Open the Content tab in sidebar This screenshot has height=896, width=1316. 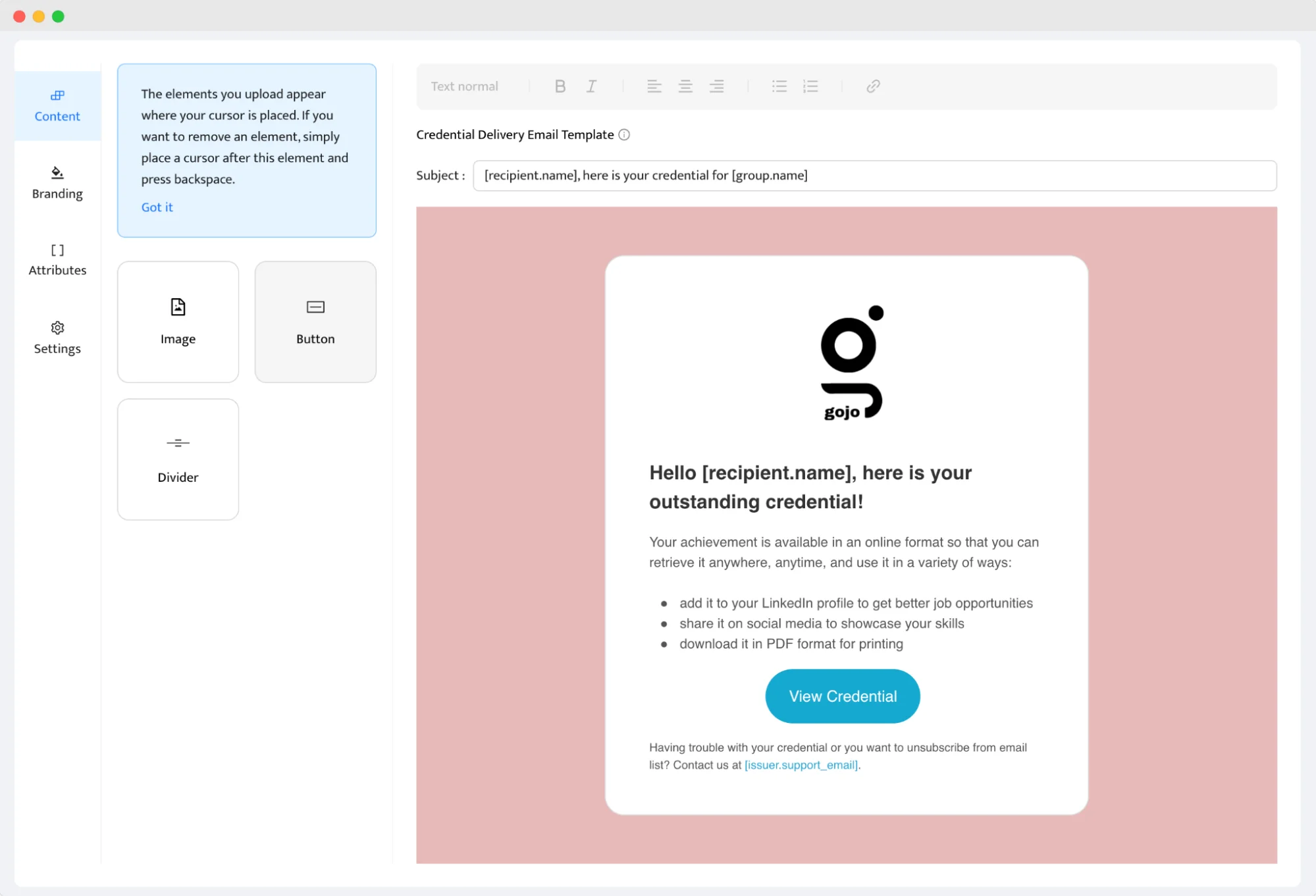[57, 106]
